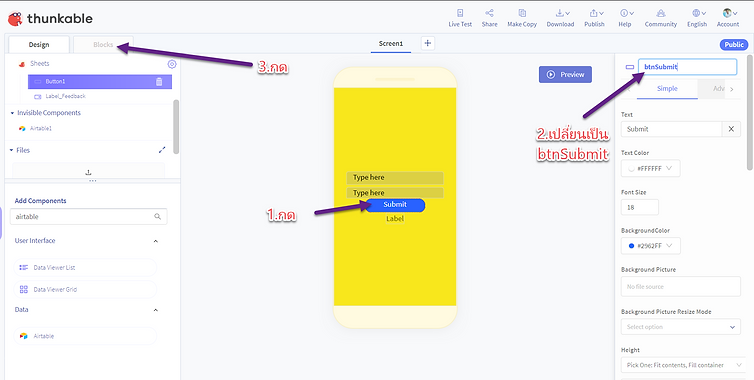Collapse Invisible Components section
Image resolution: width=754 pixels, height=380 pixels.
coord(12,113)
